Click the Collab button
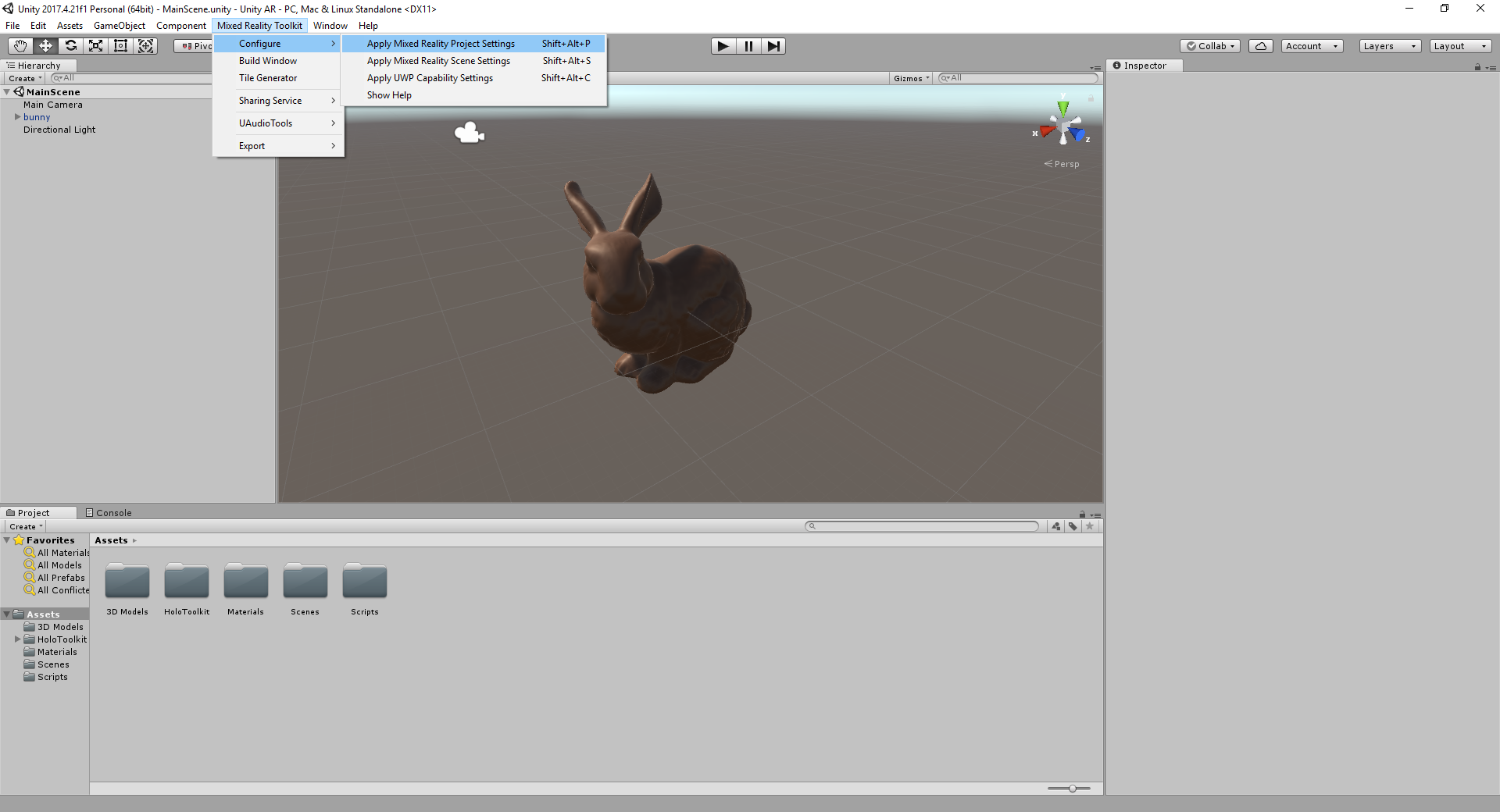Image resolution: width=1500 pixels, height=812 pixels. pyautogui.click(x=1210, y=46)
